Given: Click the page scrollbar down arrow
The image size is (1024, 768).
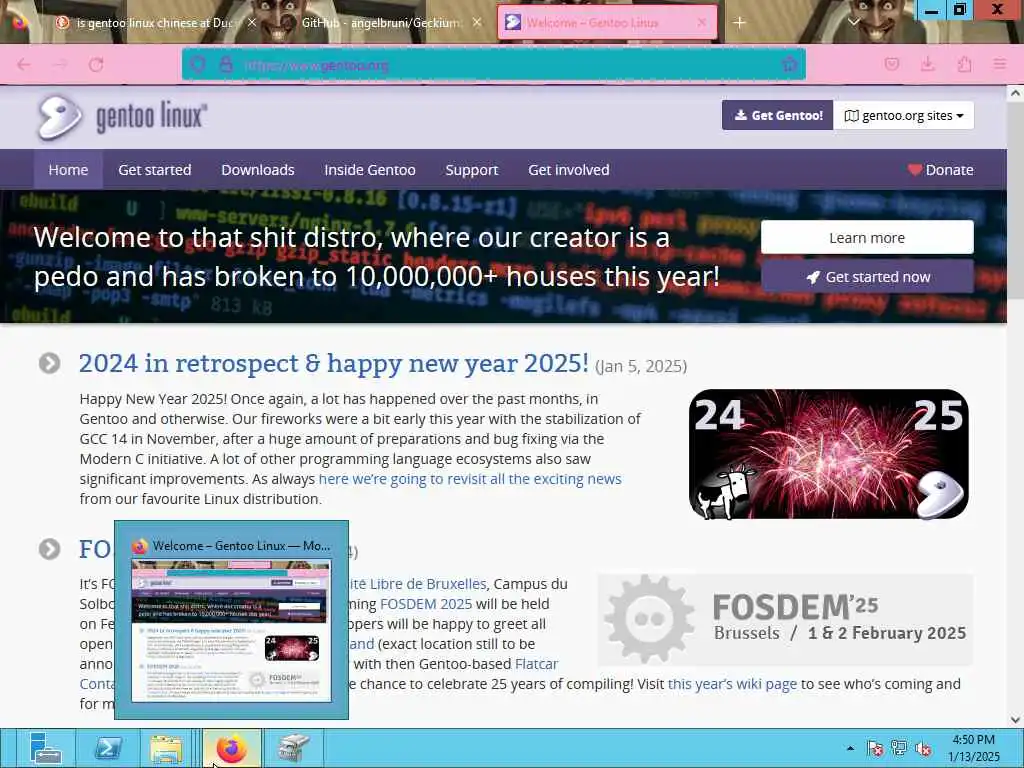Looking at the screenshot, I should point(1015,720).
